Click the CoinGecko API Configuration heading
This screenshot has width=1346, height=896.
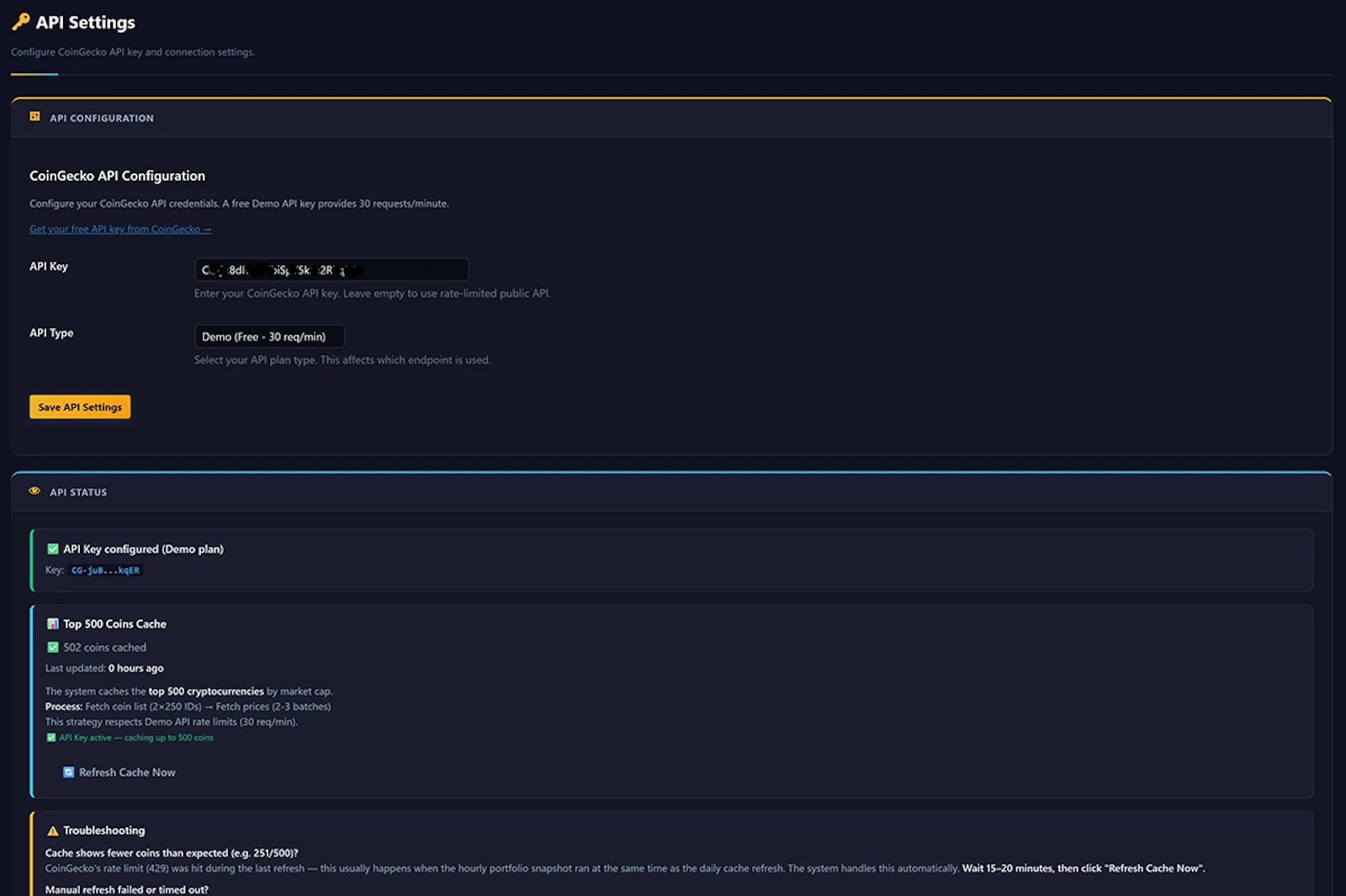(x=117, y=176)
